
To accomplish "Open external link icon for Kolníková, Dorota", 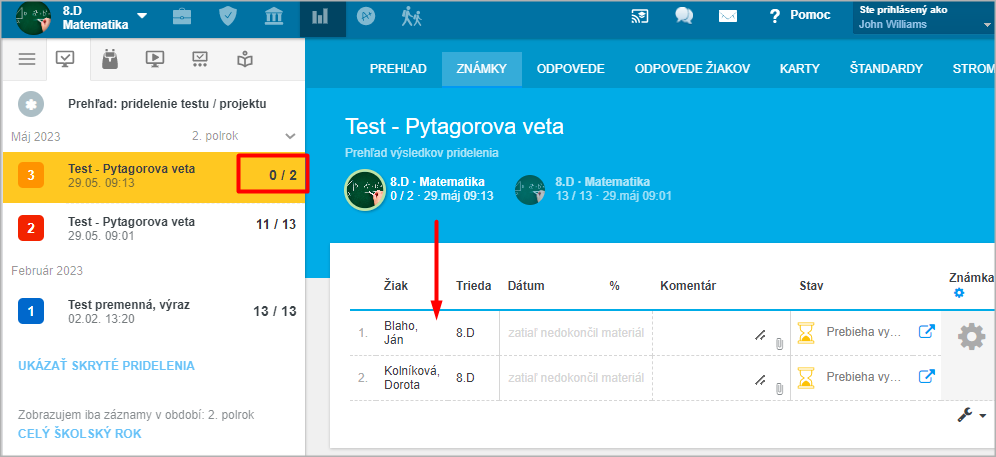I will point(927,376).
